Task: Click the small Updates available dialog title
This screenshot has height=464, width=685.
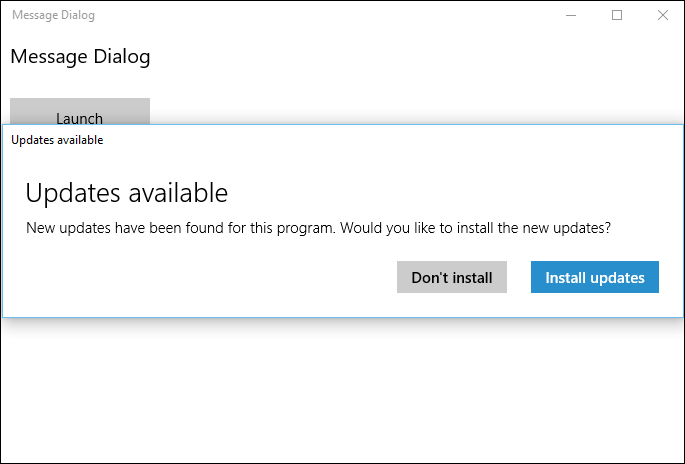Action: (x=57, y=140)
